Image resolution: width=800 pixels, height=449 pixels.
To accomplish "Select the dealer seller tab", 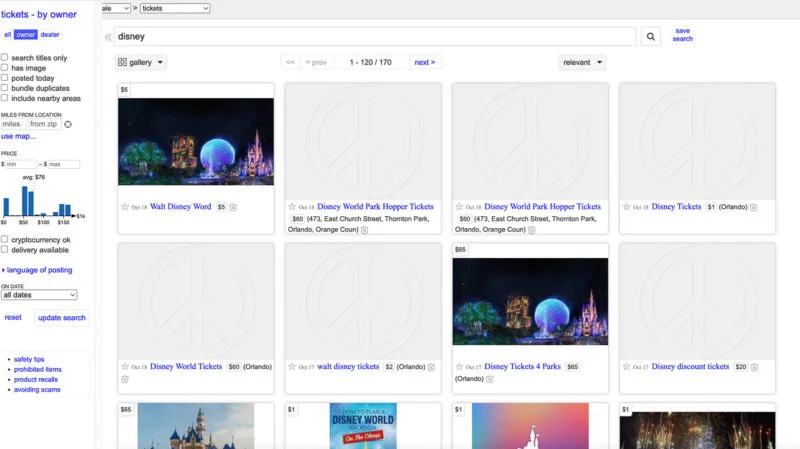I will (x=50, y=35).
